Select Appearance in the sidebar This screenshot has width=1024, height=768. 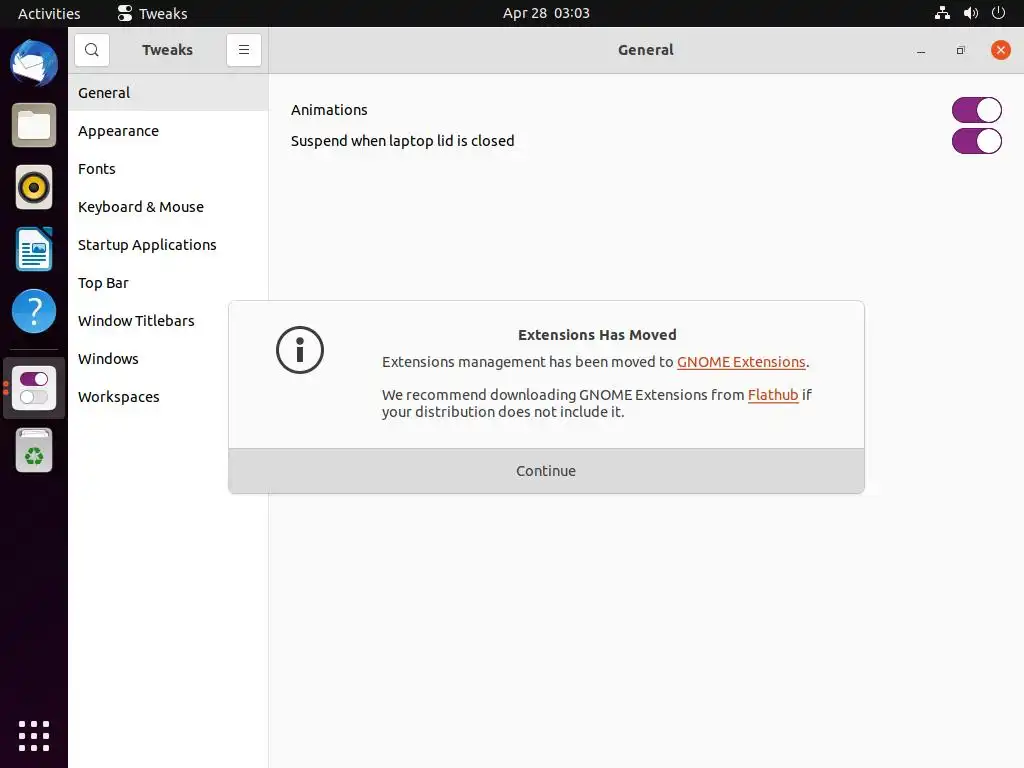118,131
